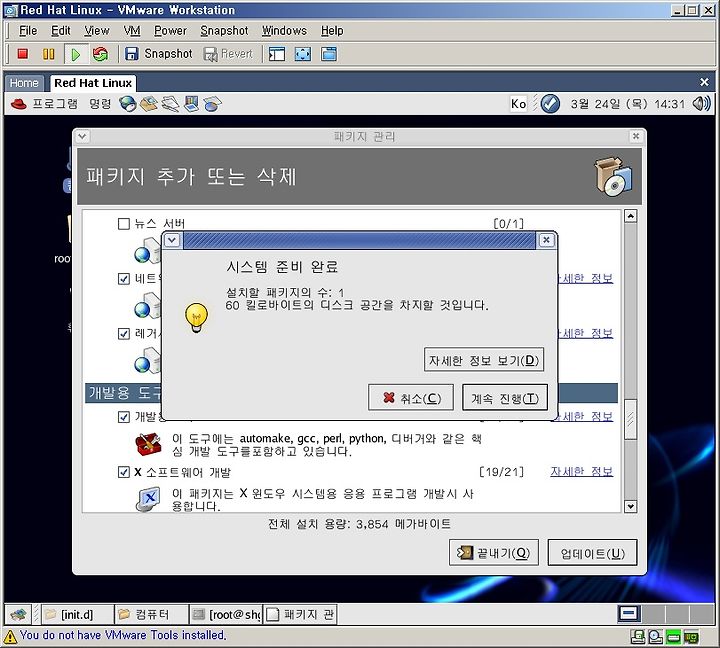Open the 명령 panel menu
This screenshot has width=720, height=648.
pyautogui.click(x=100, y=104)
